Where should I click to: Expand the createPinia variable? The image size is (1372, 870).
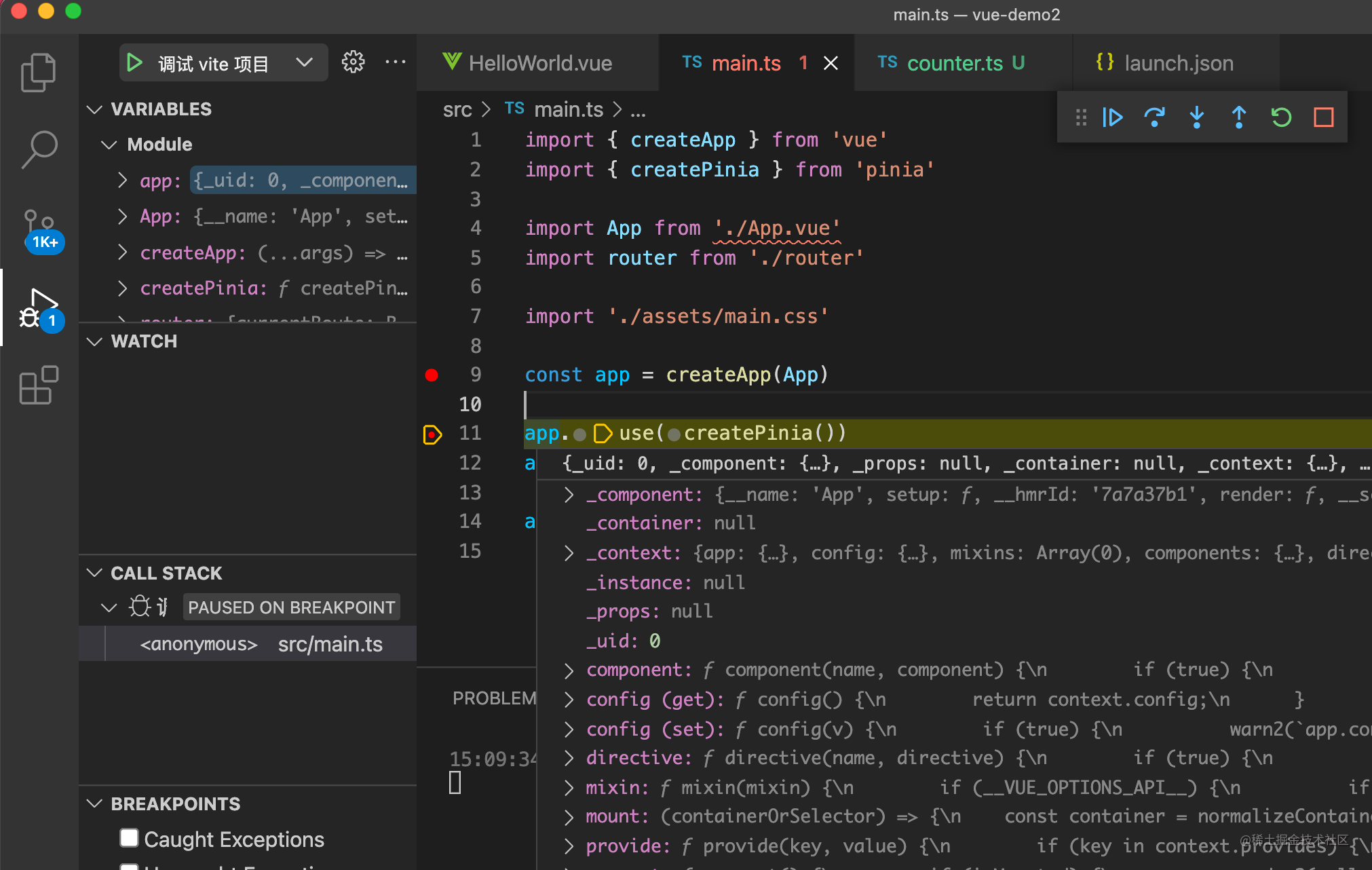[x=123, y=288]
